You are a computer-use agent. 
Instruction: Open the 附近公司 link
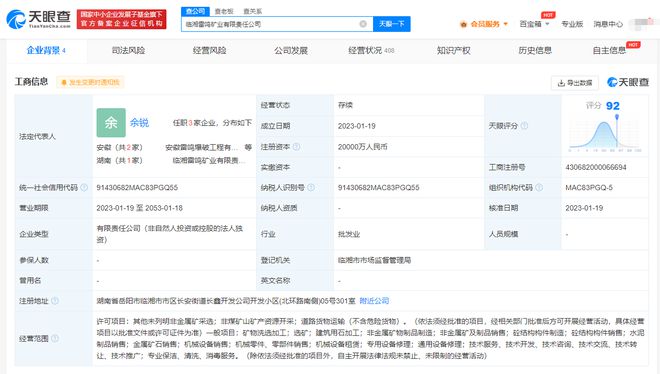point(374,301)
